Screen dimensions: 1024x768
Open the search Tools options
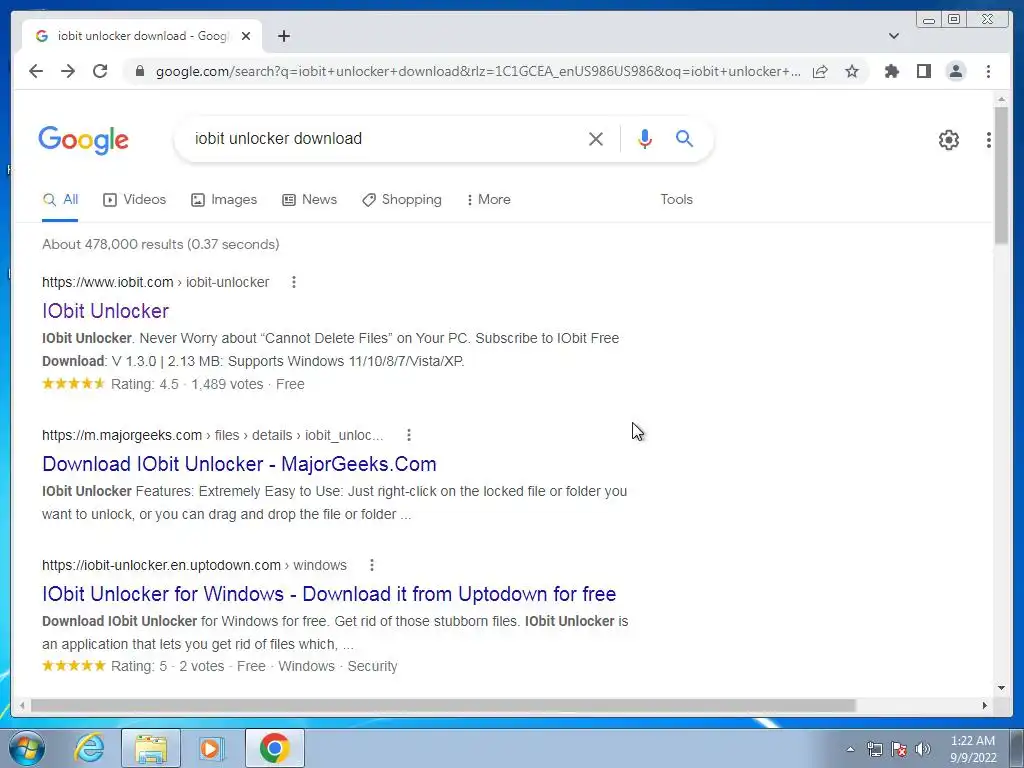tap(676, 200)
